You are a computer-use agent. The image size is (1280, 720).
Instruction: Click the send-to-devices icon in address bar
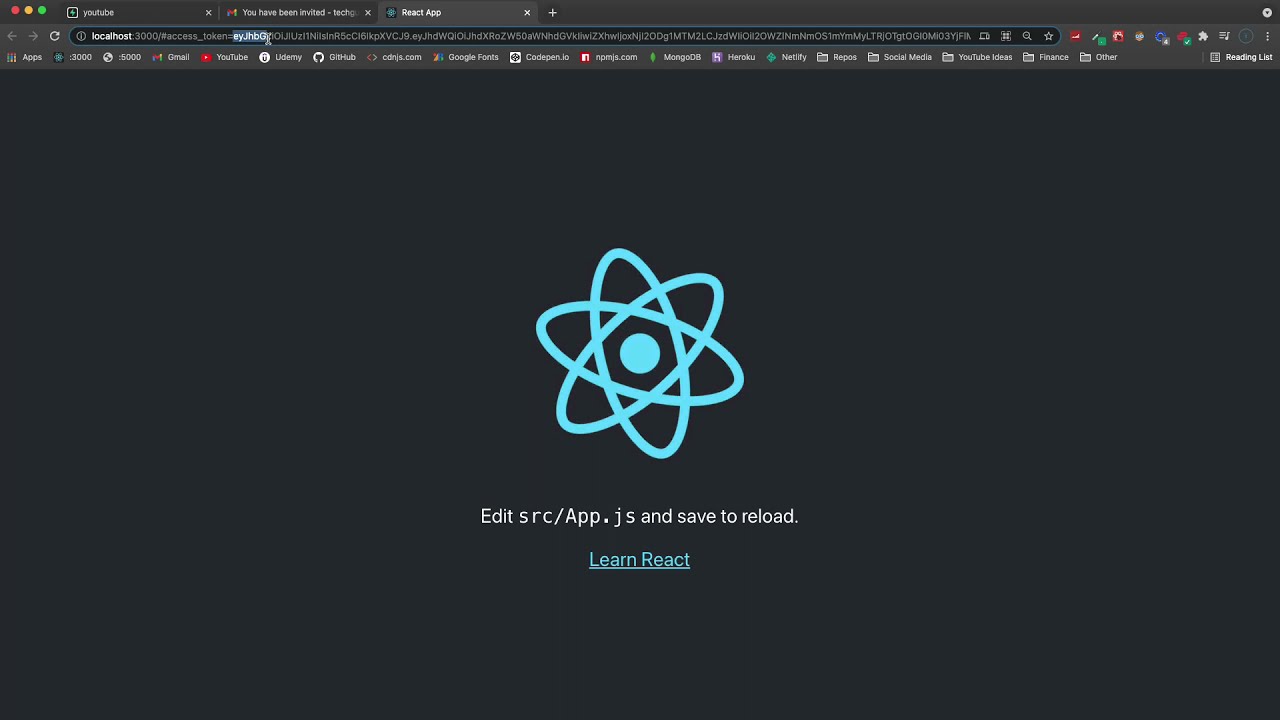[984, 36]
